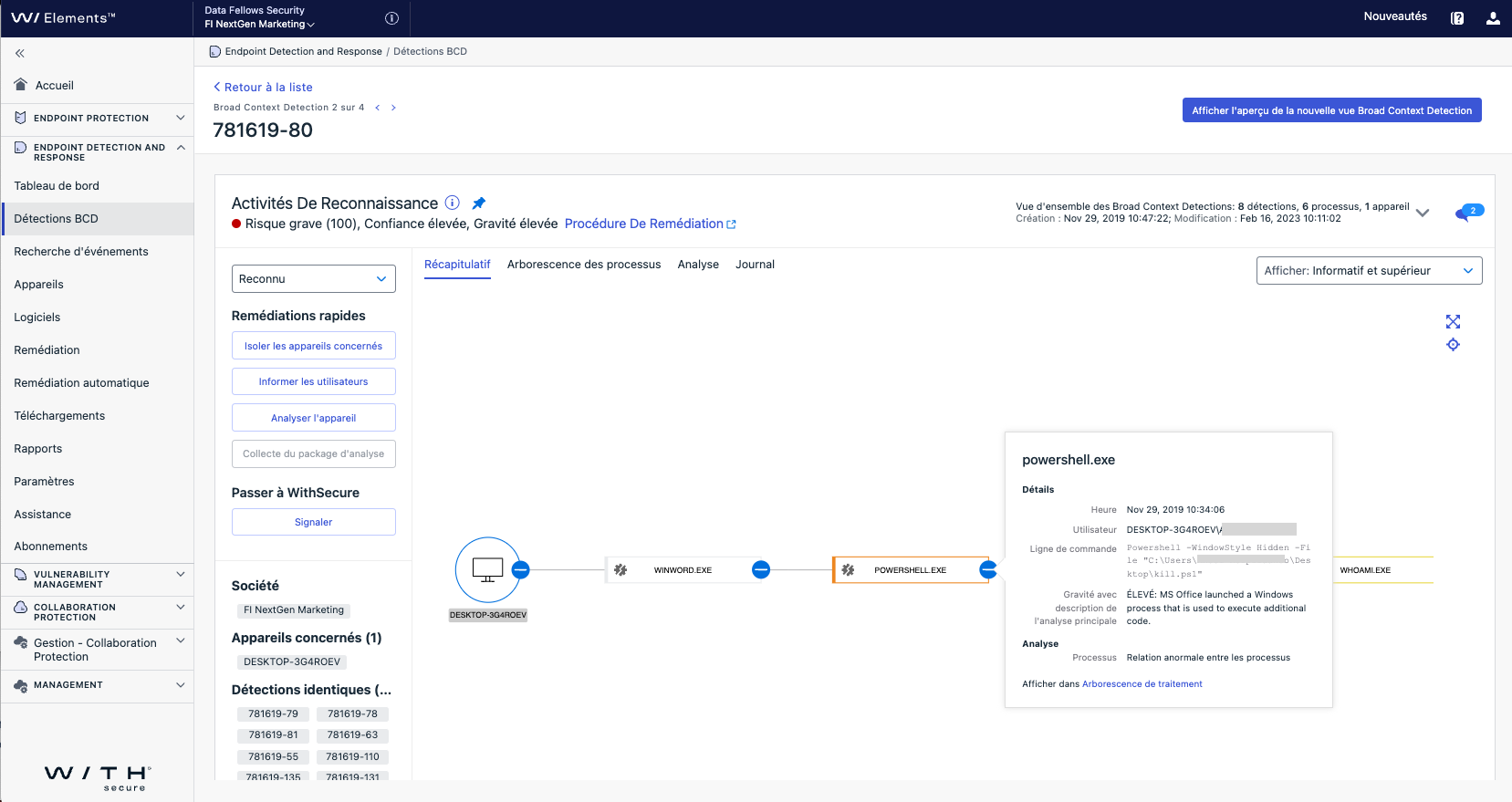Collapse the POWERSHELL.EXE node minus toggle
The image size is (1512, 802).
point(987,570)
